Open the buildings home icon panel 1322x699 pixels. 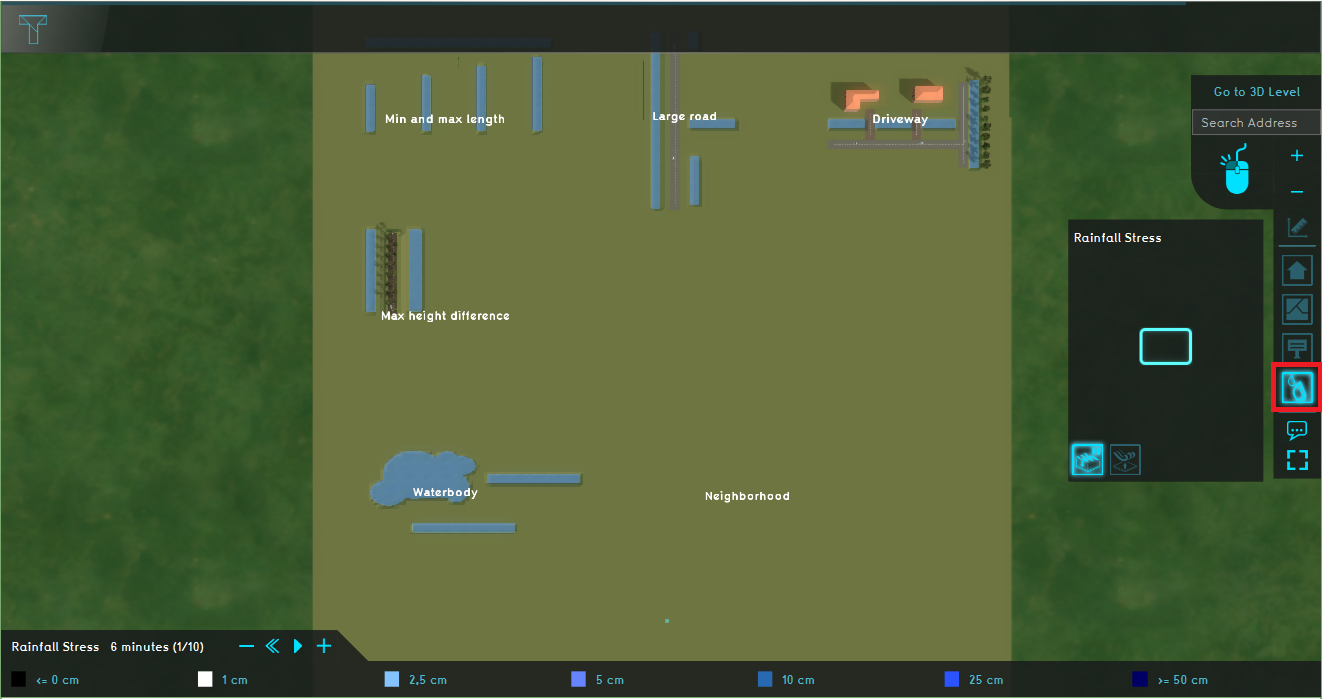pos(1297,270)
